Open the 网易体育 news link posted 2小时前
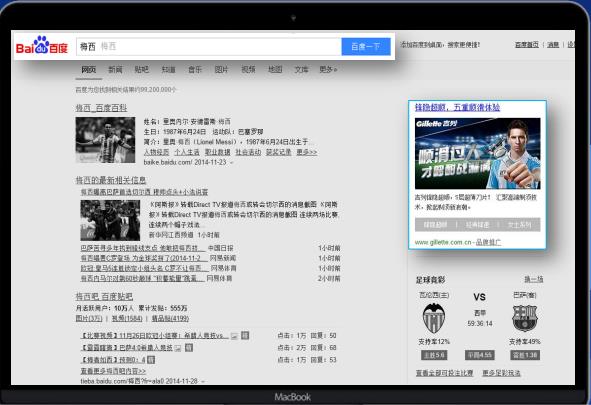This screenshot has width=591, height=405. (x=142, y=278)
